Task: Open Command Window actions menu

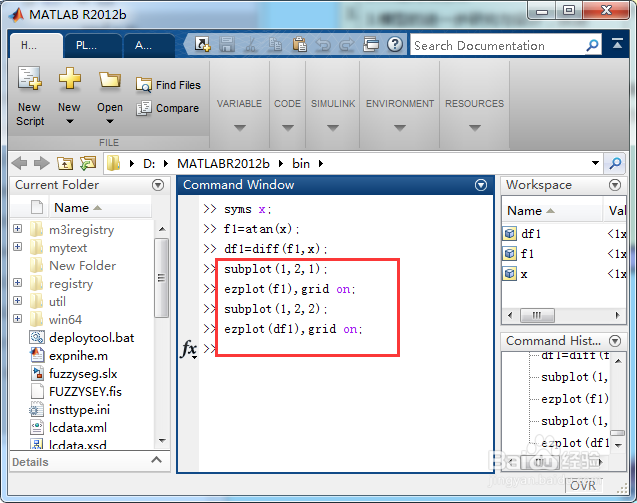Action: click(481, 185)
